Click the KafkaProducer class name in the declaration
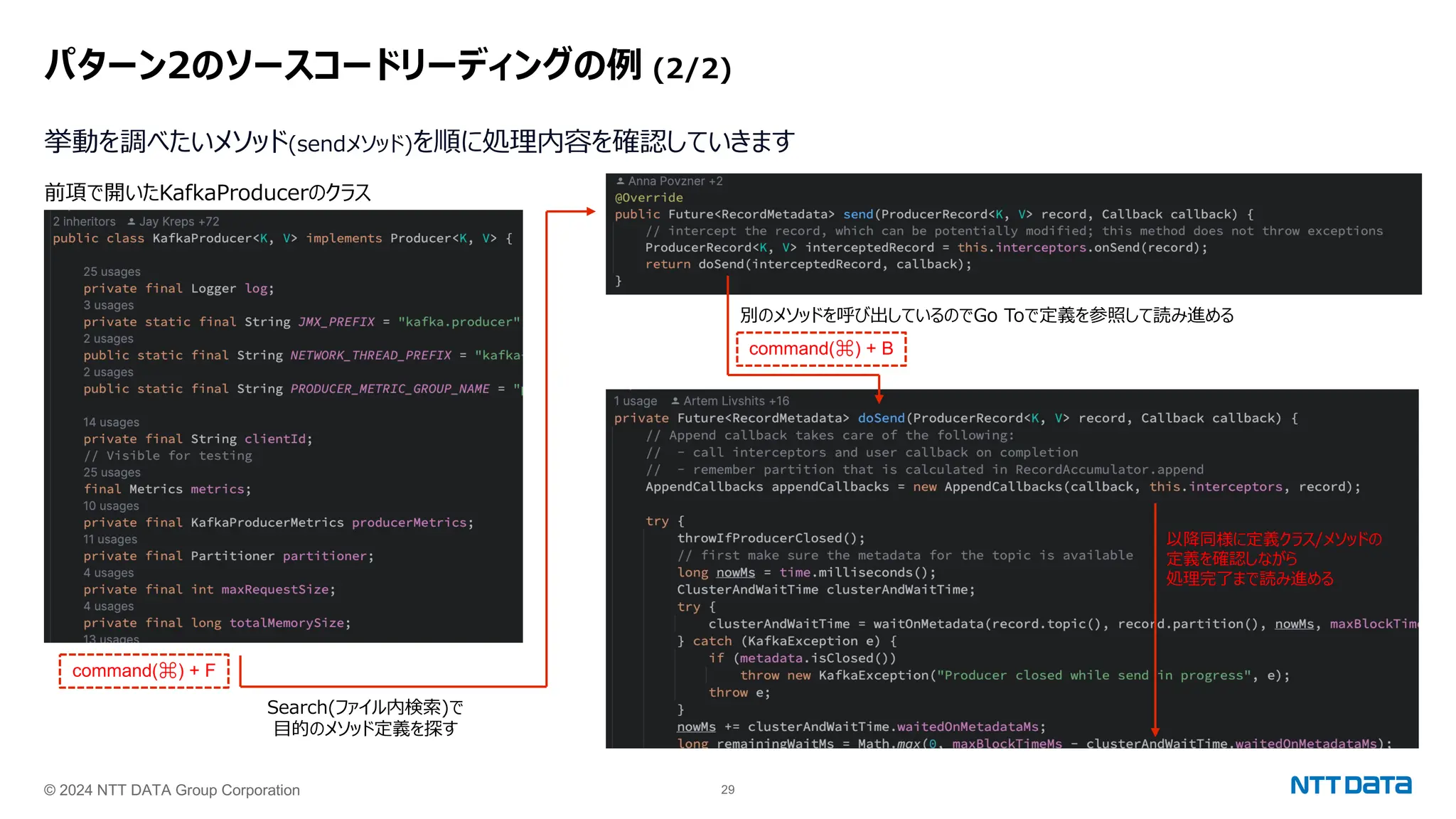 click(202, 238)
